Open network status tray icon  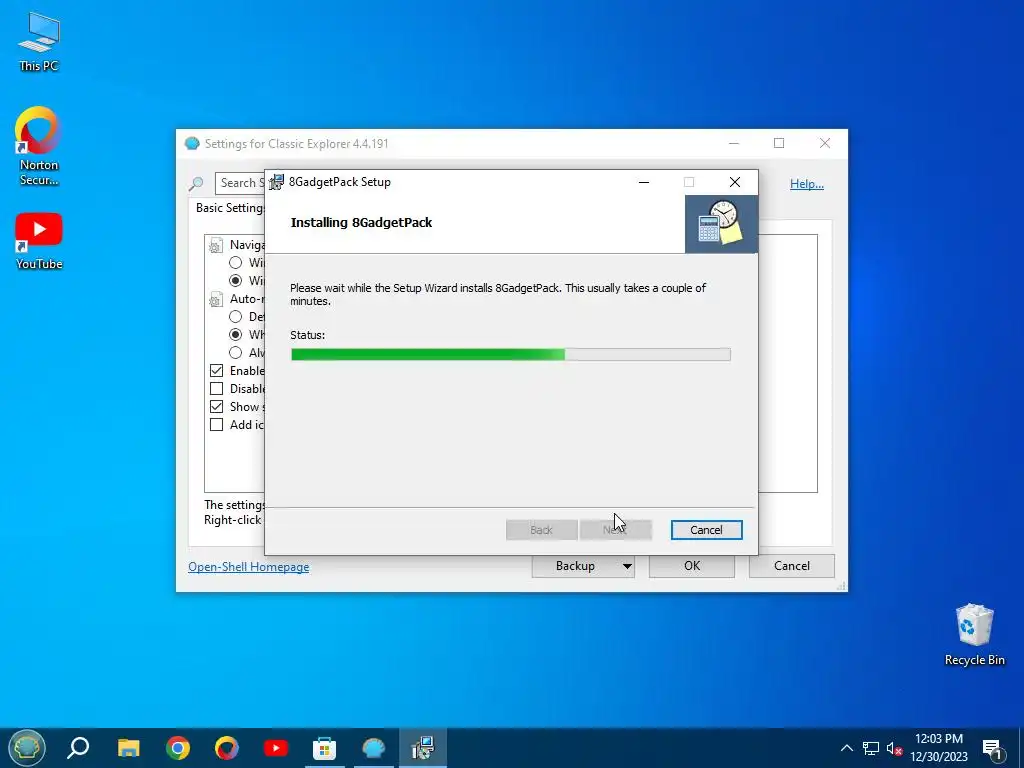[x=871, y=748]
